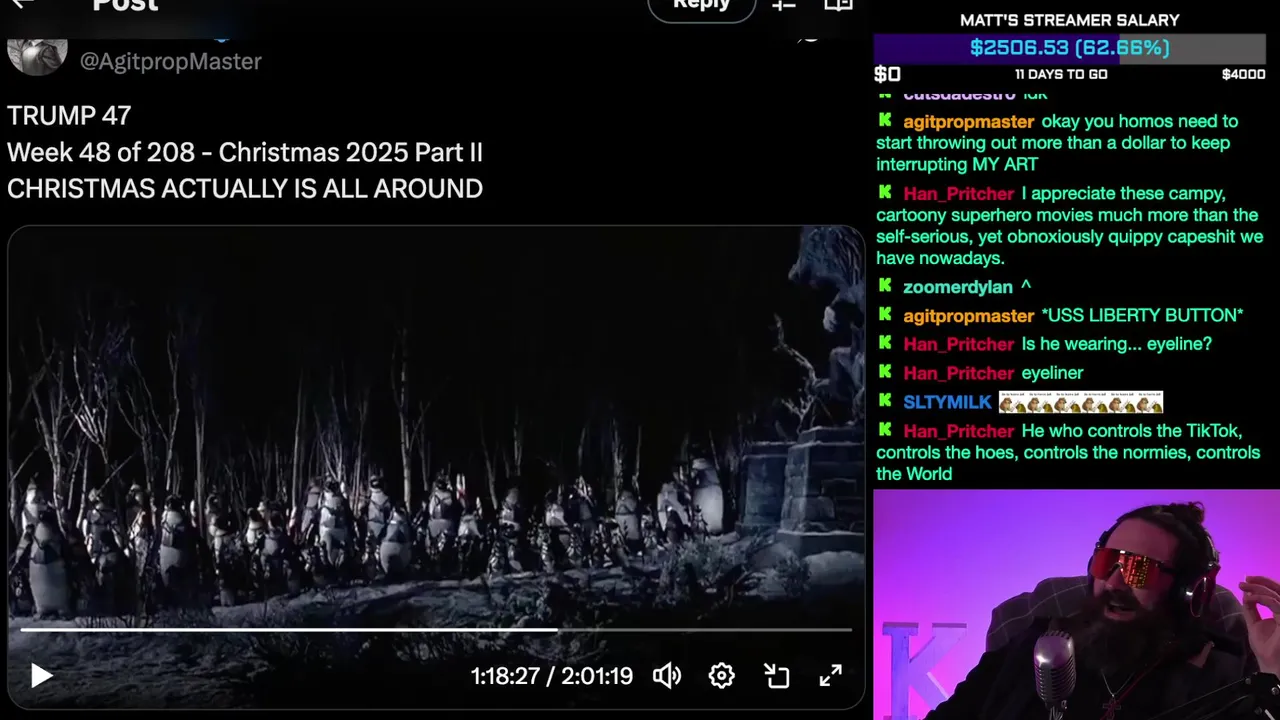This screenshot has height=720, width=1280.
Task: Open video settings gear icon
Action: point(721,676)
